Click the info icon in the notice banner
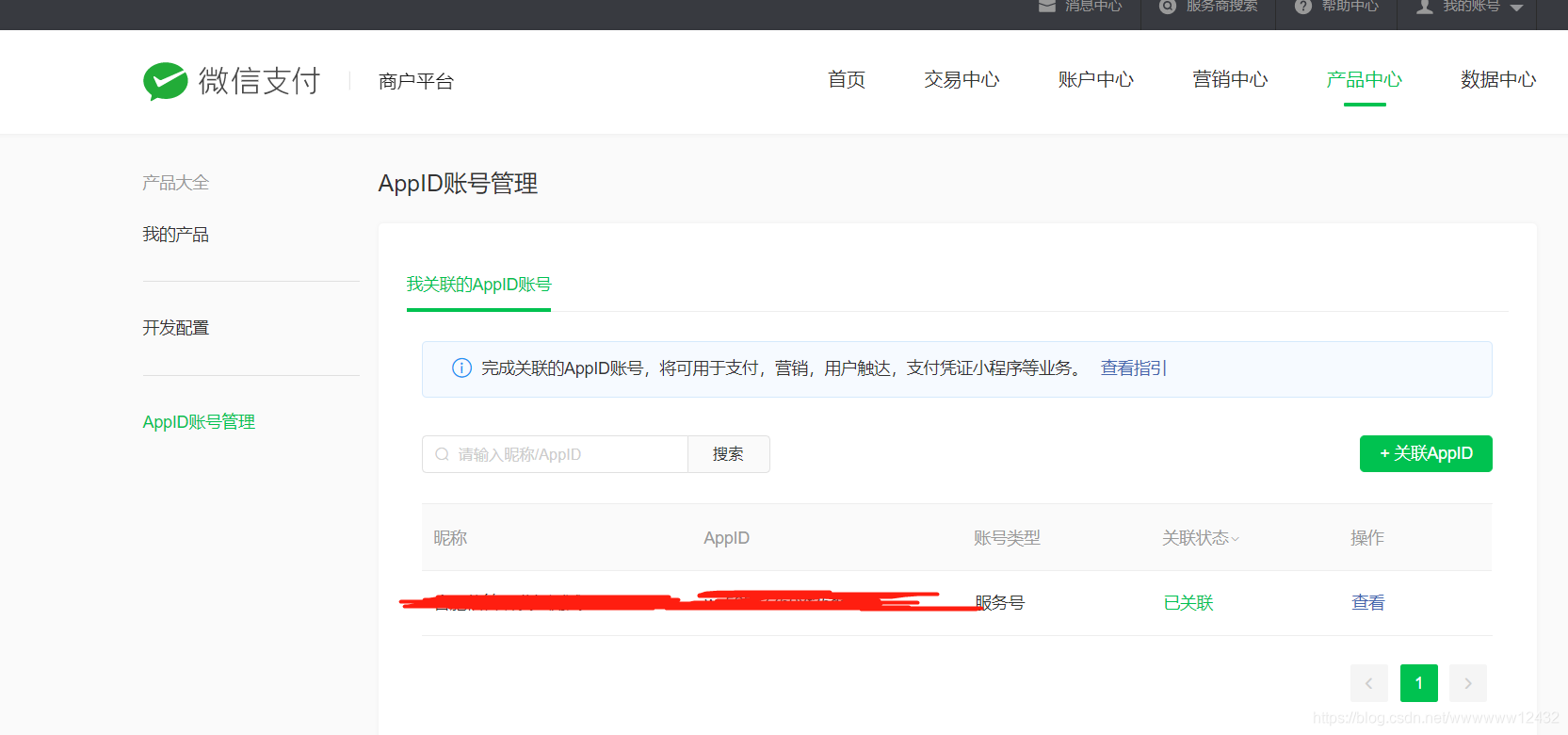 pos(461,368)
